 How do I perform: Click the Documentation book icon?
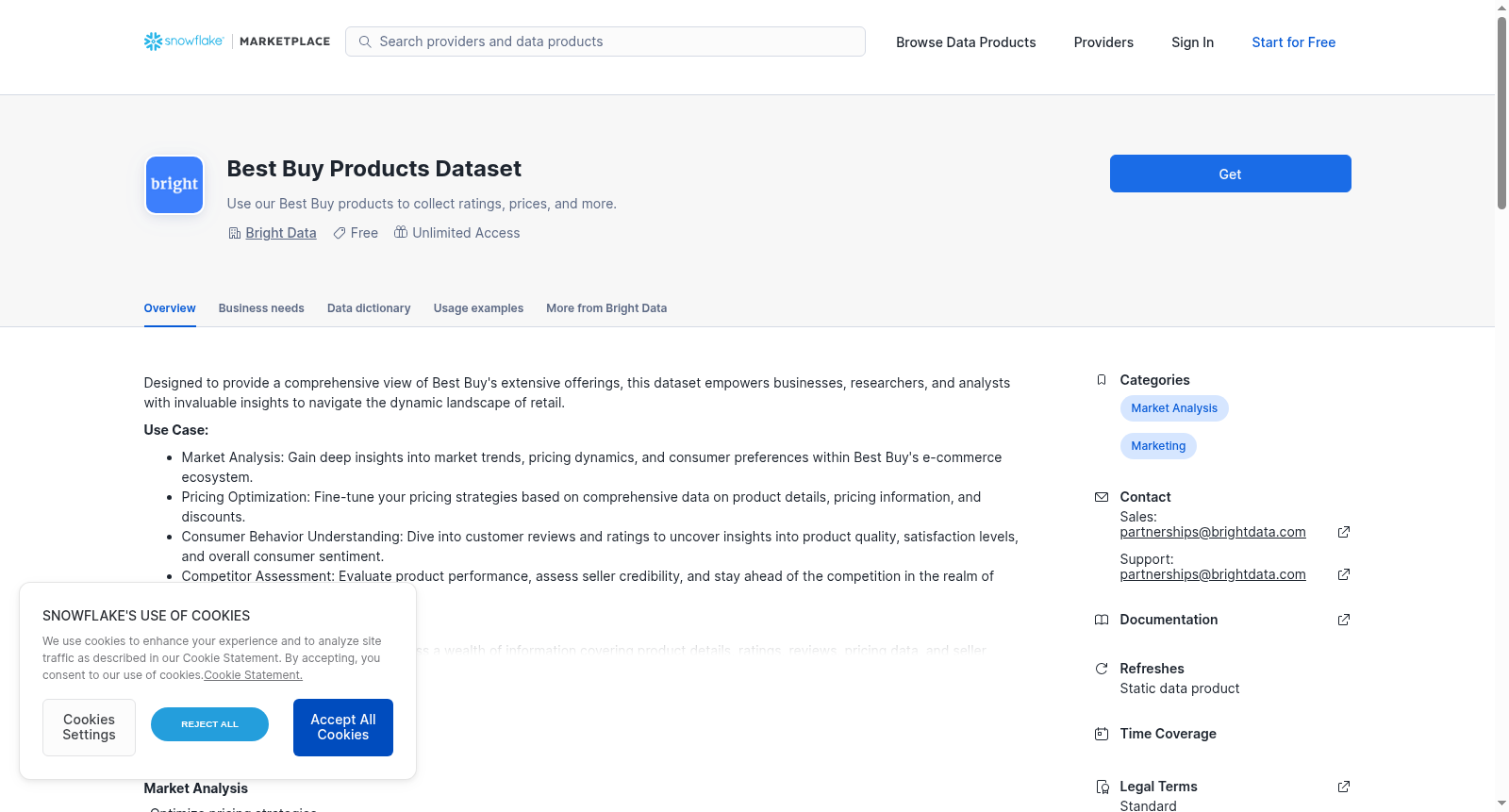point(1102,620)
